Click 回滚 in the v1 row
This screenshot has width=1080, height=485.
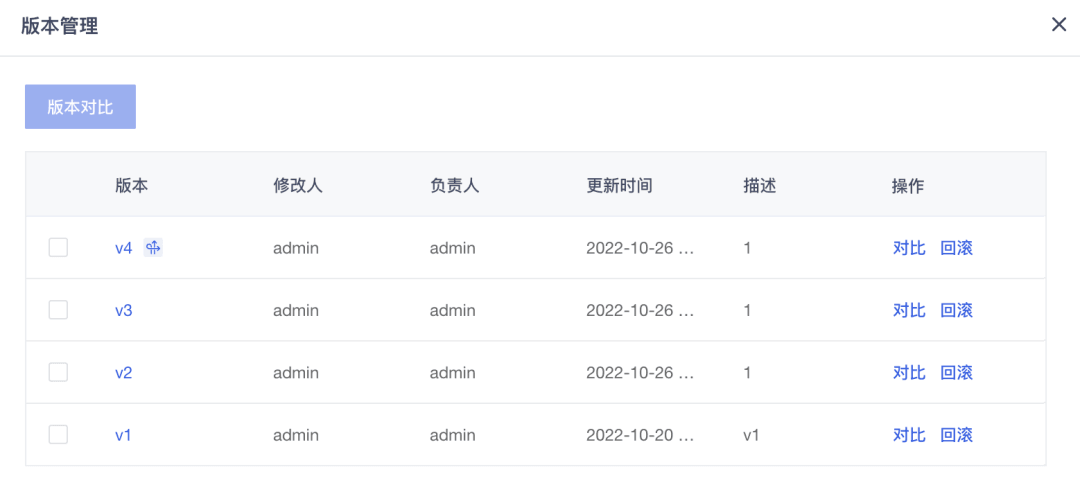point(956,435)
